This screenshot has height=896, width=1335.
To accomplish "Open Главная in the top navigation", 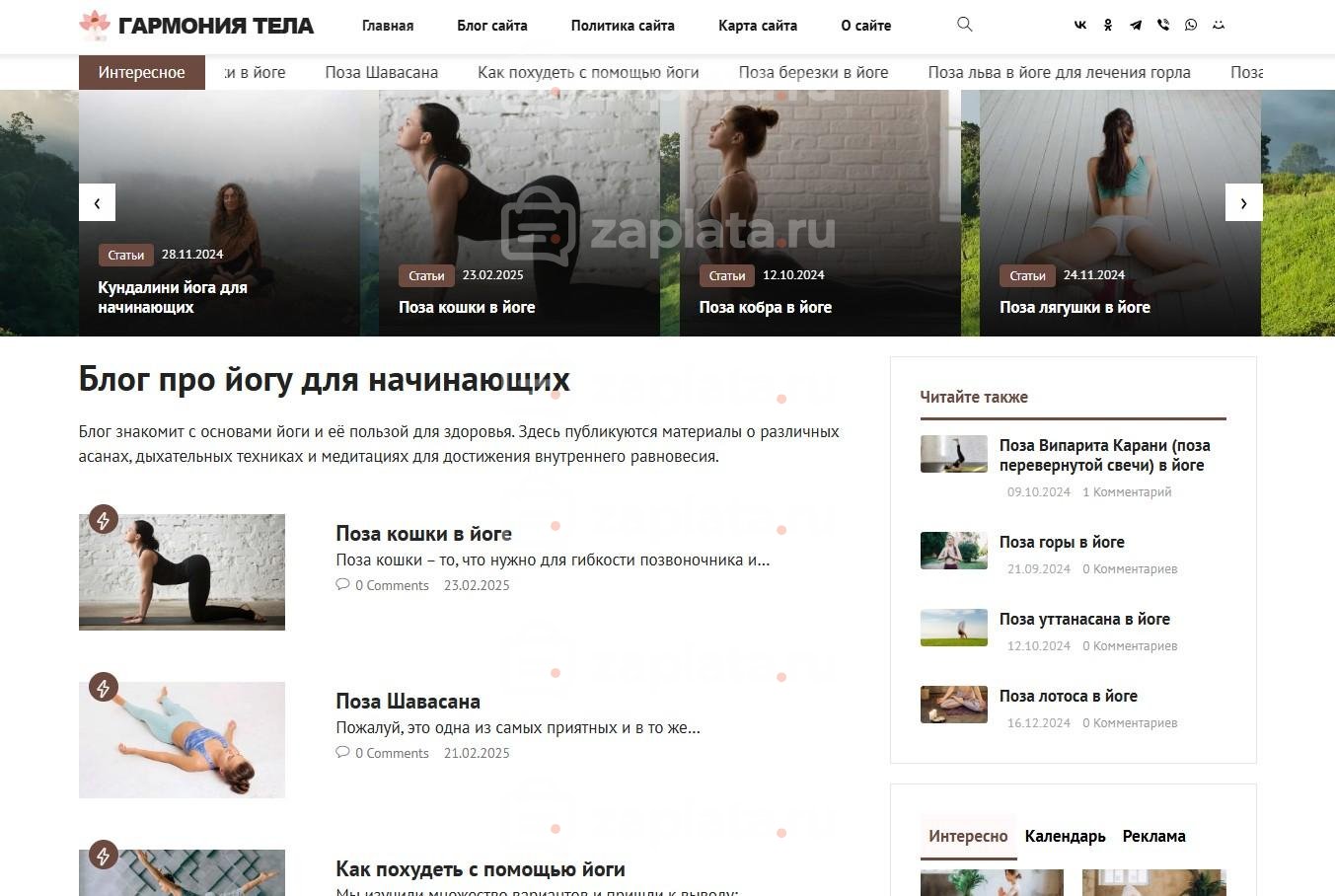I will (388, 26).
